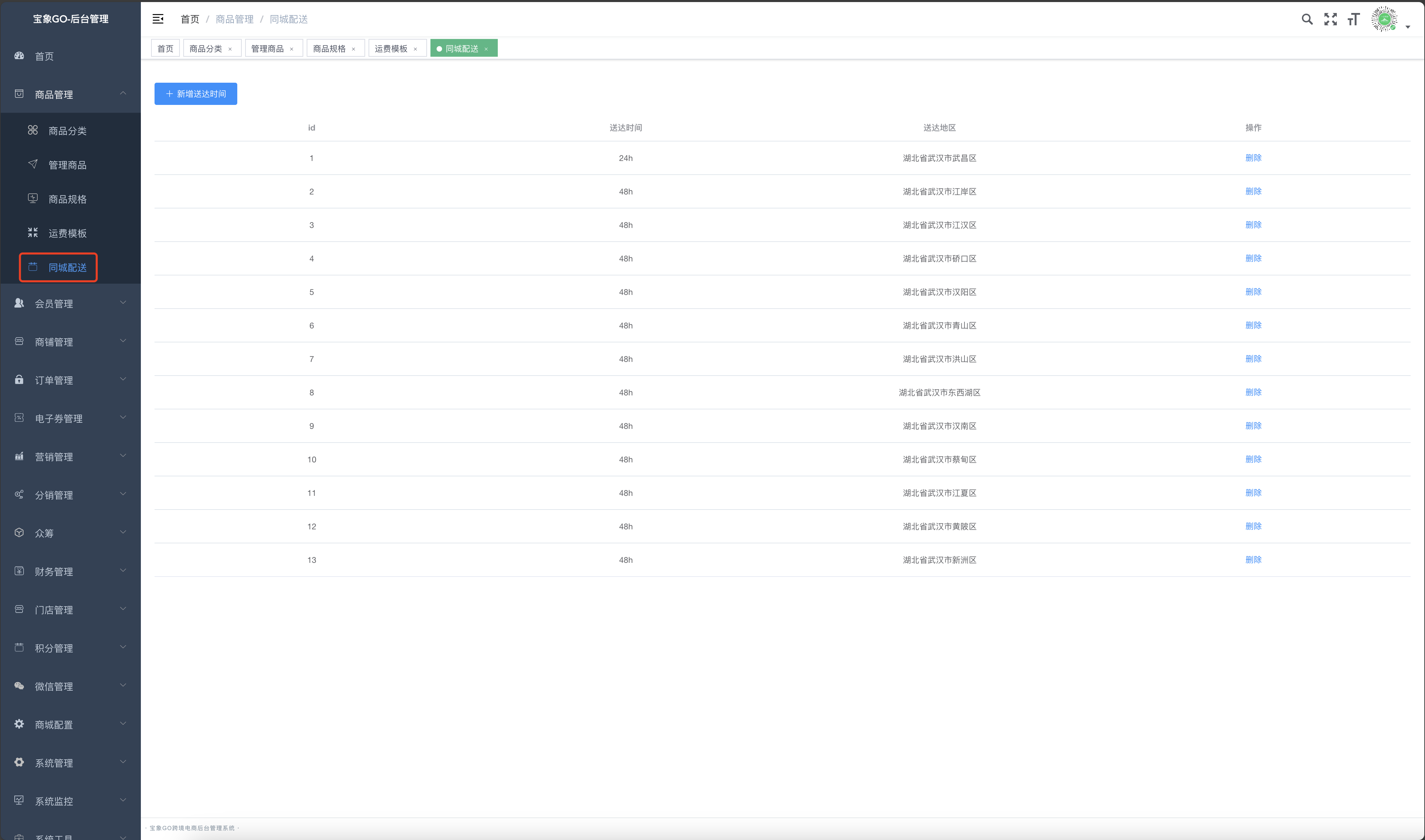
Task: Delete the 武昌区 24h row
Action: point(1253,158)
